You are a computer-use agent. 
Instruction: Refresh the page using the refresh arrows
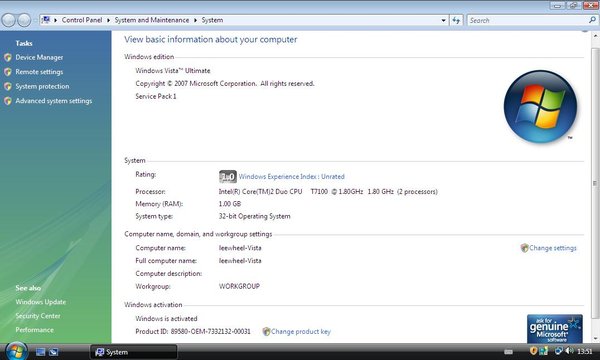click(x=456, y=20)
